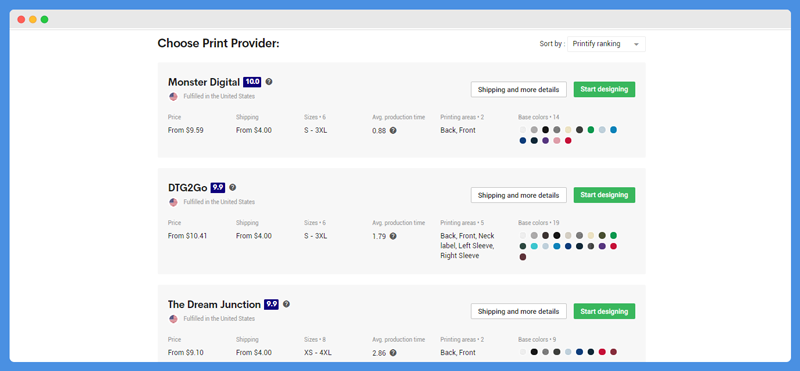Select the teal base color for DTG2Go

[x=534, y=246]
